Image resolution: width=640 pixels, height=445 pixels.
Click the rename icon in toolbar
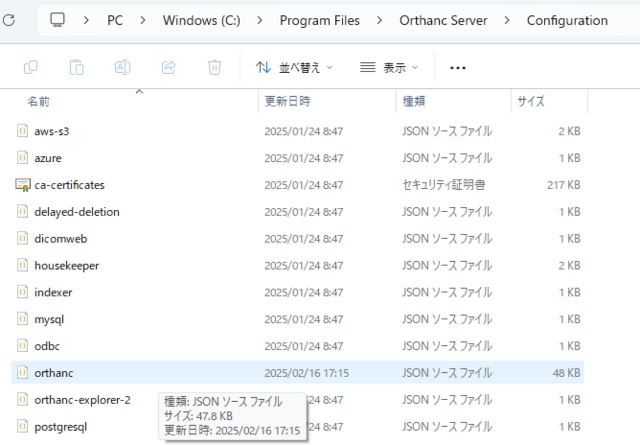click(123, 67)
